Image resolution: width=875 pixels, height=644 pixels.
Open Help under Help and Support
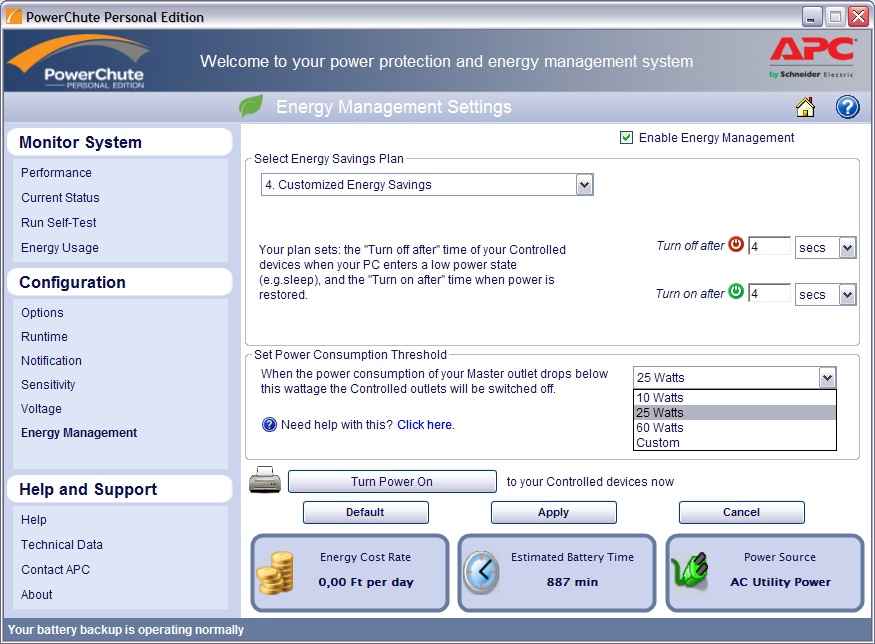point(33,520)
